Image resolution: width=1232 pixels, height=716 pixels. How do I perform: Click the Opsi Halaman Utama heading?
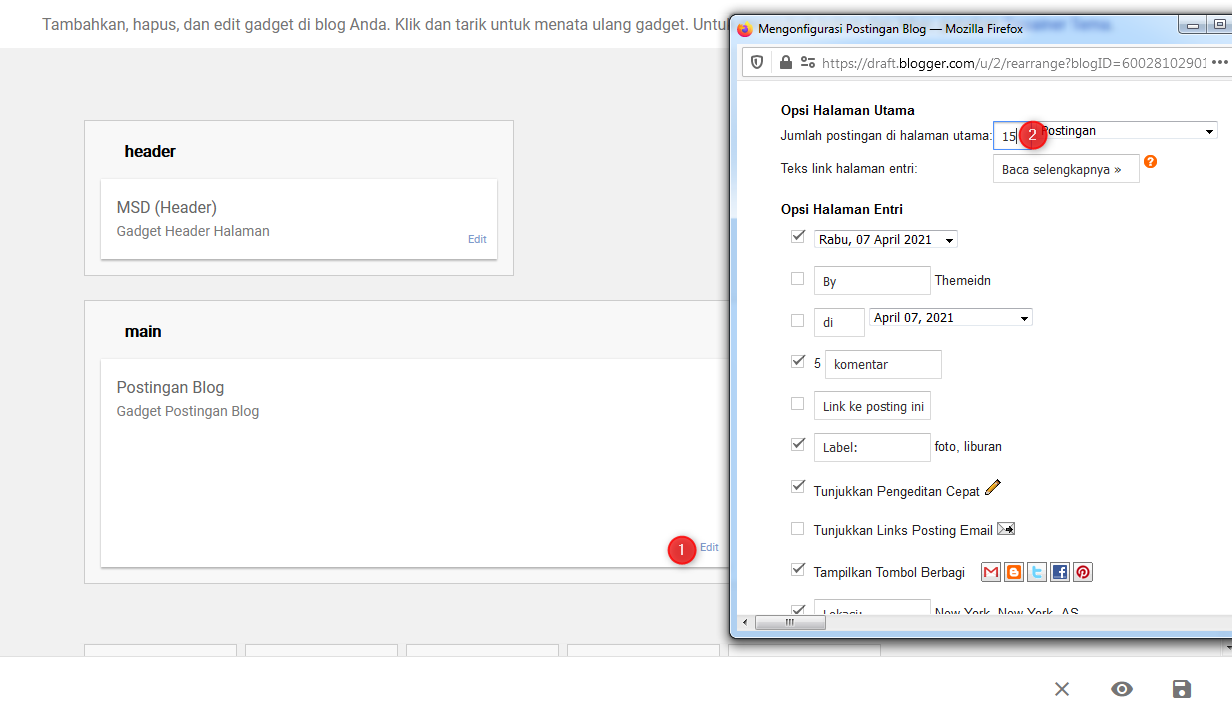click(848, 110)
